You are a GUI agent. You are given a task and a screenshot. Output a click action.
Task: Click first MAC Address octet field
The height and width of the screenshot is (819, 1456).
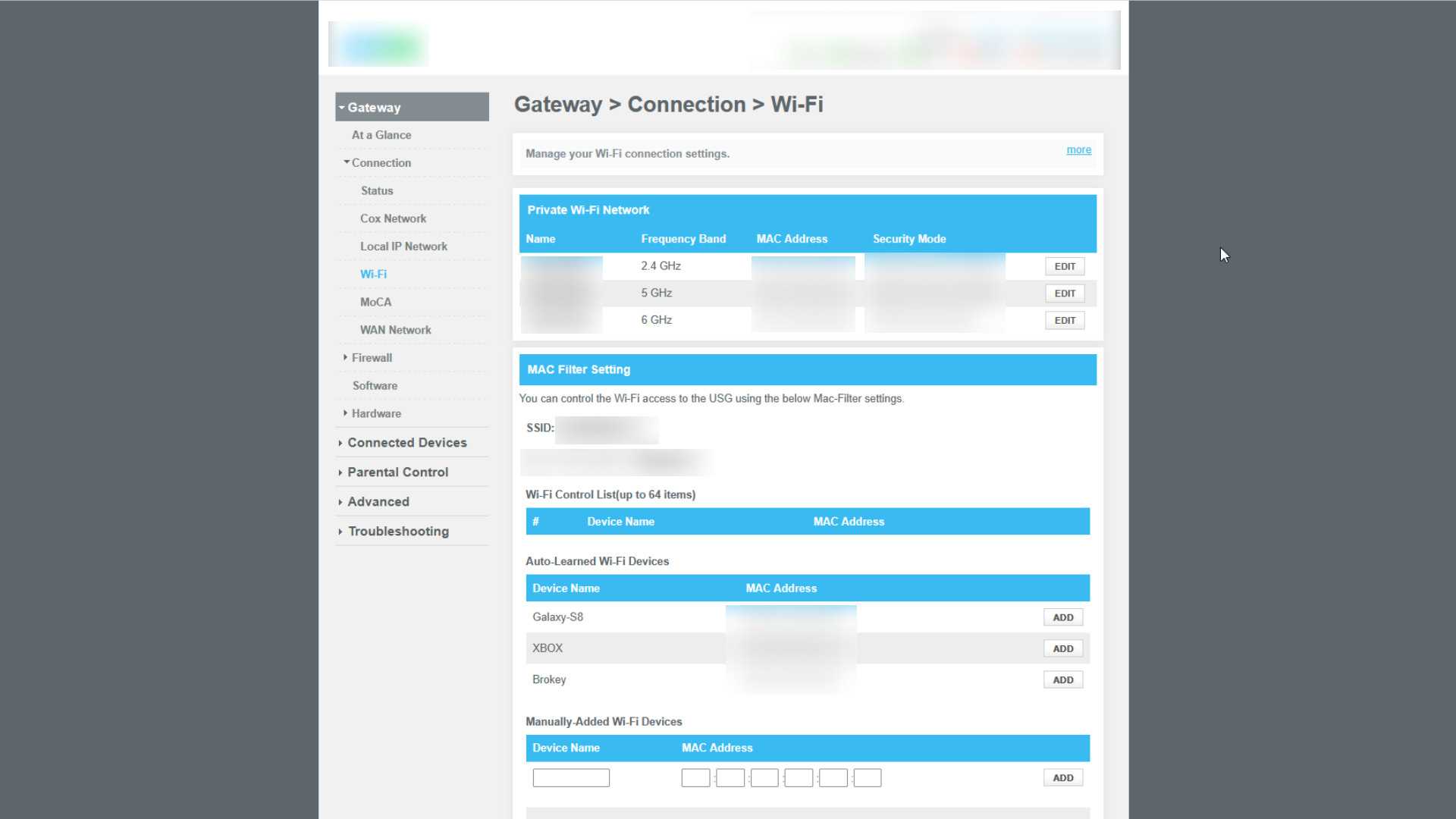click(x=695, y=778)
